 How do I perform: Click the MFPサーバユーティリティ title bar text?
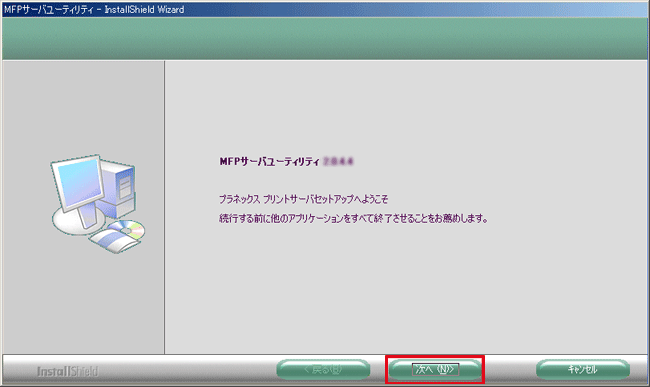coord(49,10)
